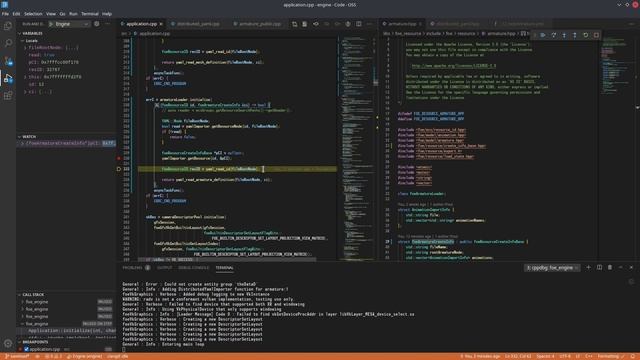The height and width of the screenshot is (360, 640).
Task: Switch to the OUTPUT panel tab
Action: click(164, 268)
